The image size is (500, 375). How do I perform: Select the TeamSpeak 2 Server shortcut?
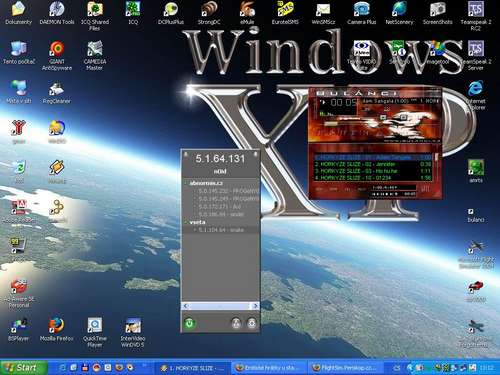tap(476, 56)
